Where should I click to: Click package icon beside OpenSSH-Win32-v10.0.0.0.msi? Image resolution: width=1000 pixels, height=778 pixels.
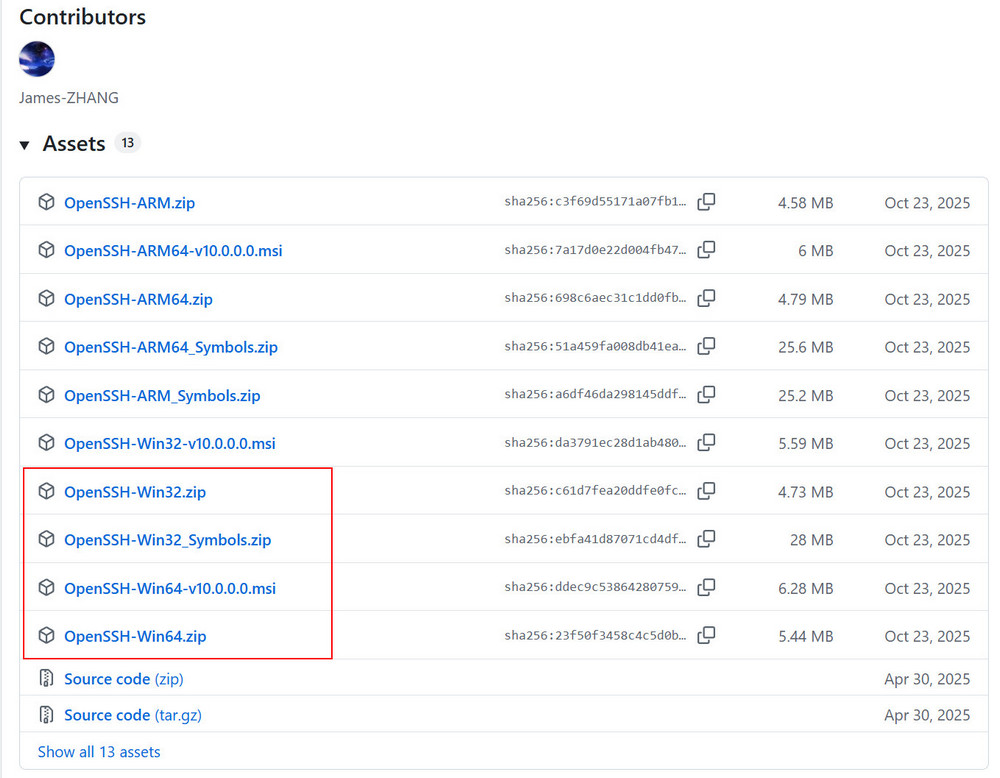46,443
